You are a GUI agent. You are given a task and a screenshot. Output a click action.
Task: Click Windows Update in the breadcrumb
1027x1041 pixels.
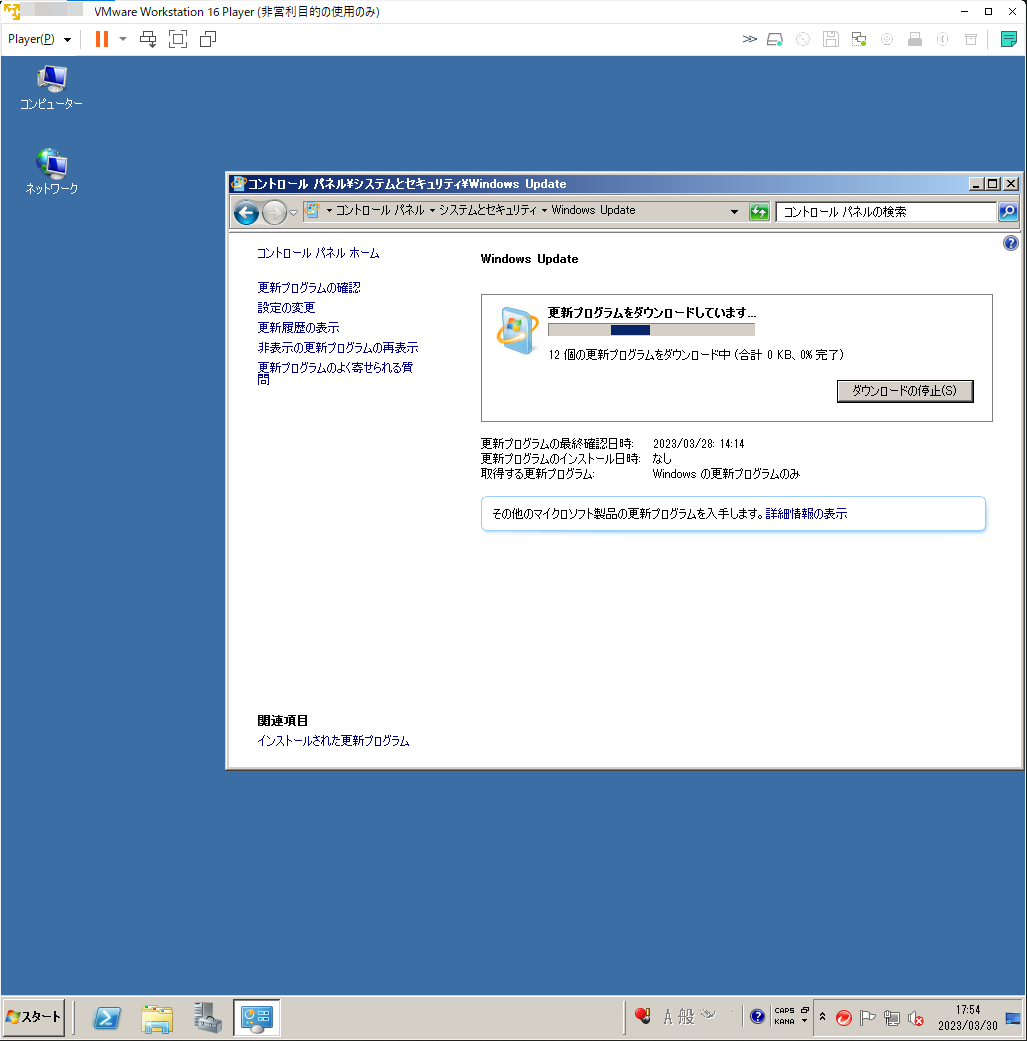593,210
